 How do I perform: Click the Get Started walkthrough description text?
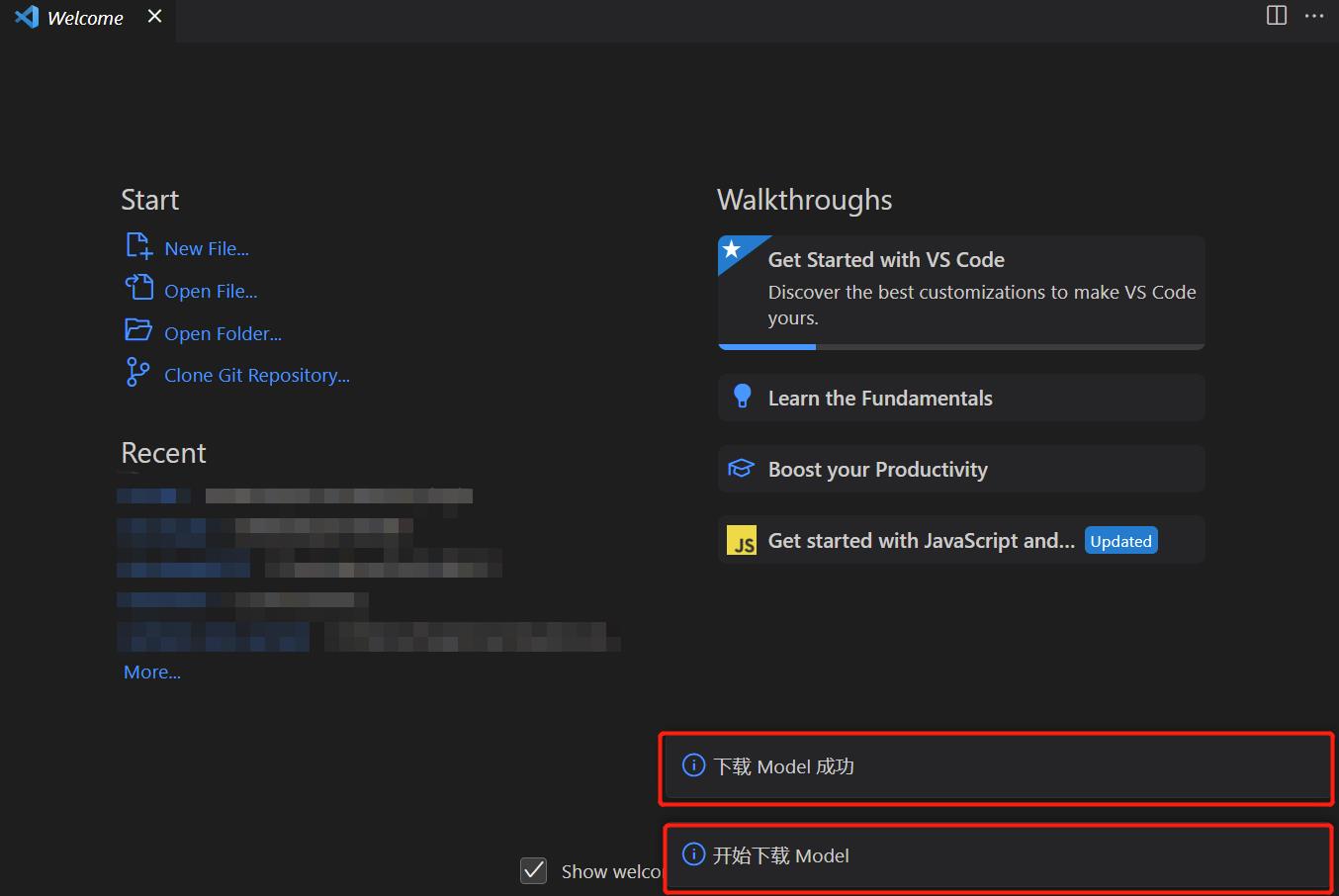[982, 305]
